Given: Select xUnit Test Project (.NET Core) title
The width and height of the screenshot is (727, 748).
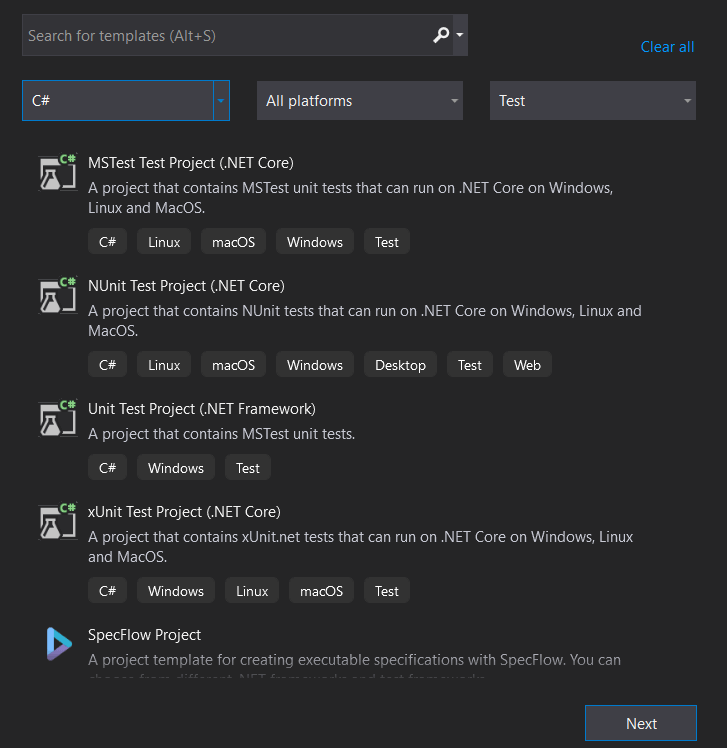Looking at the screenshot, I should tap(185, 512).
